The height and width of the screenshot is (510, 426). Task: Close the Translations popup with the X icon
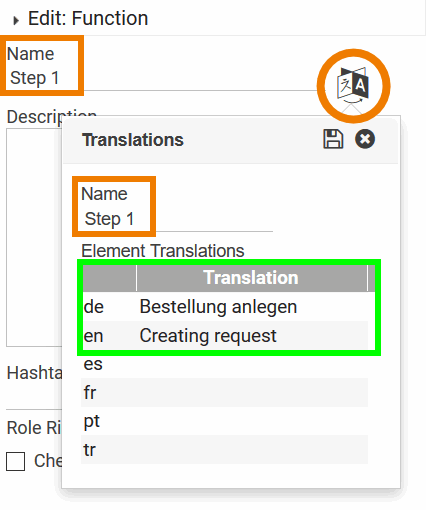[365, 139]
